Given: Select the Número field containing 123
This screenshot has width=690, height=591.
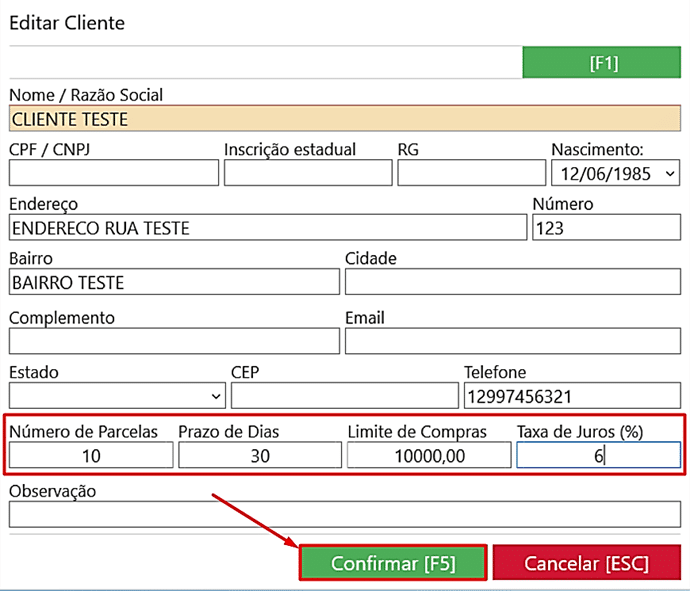Looking at the screenshot, I should point(605,228).
